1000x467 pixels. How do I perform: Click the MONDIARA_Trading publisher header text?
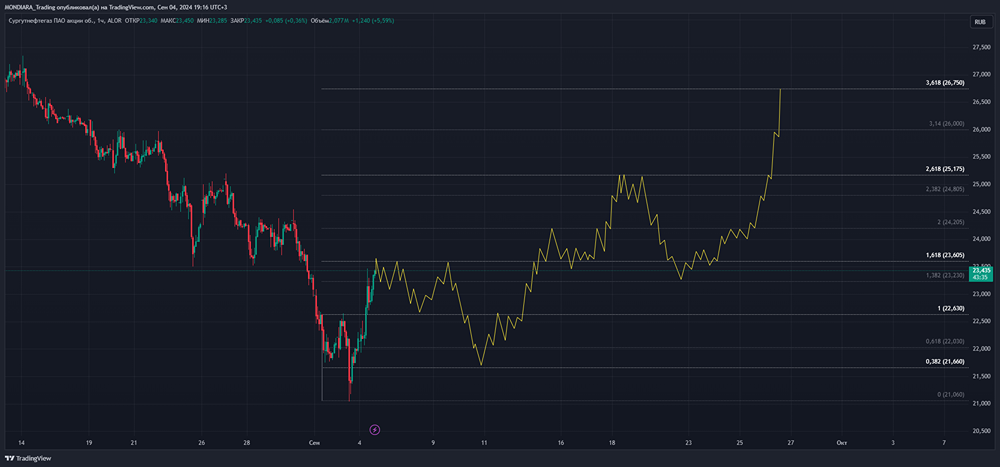(30, 6)
